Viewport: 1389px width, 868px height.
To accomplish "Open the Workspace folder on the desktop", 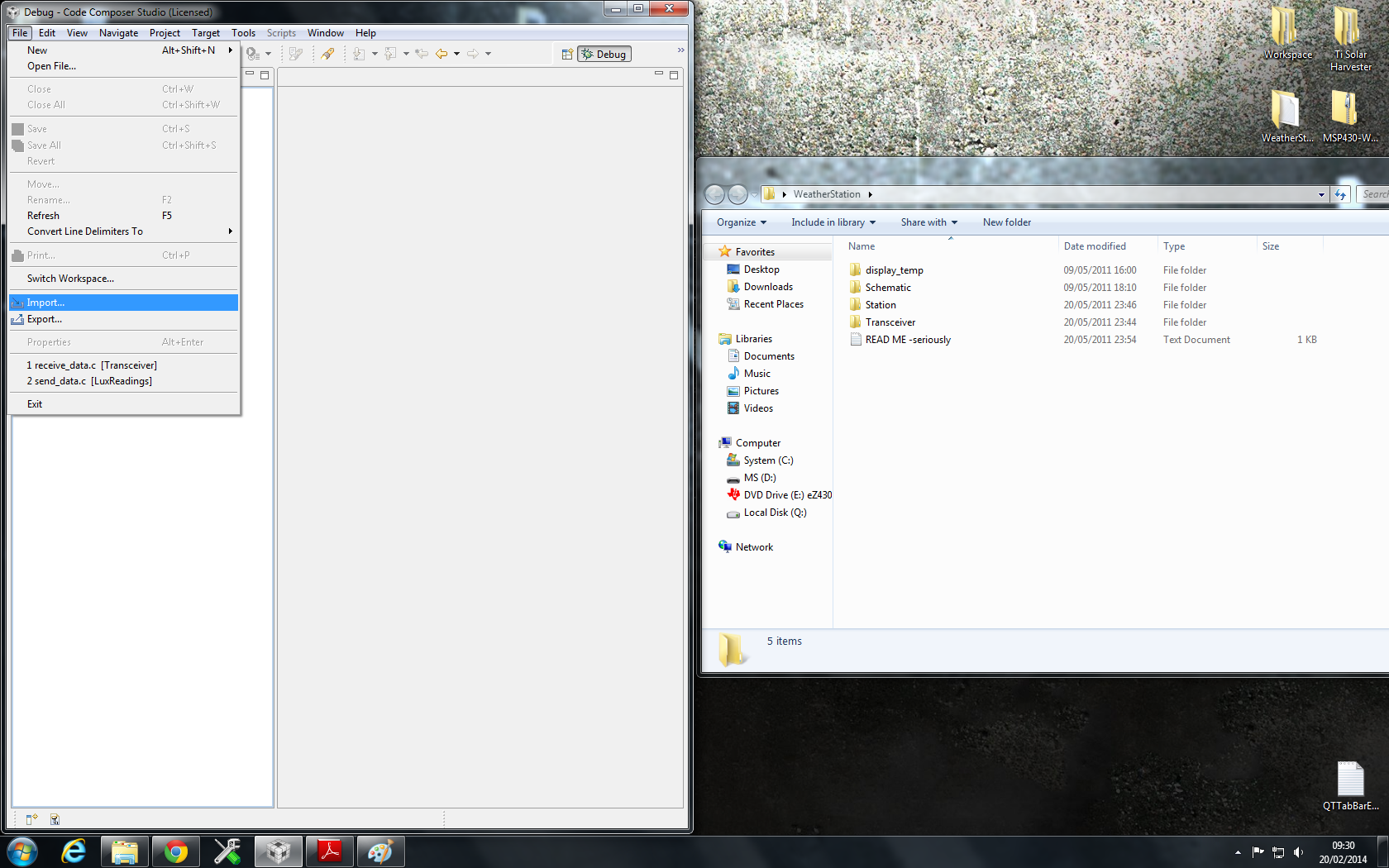I will (1287, 33).
